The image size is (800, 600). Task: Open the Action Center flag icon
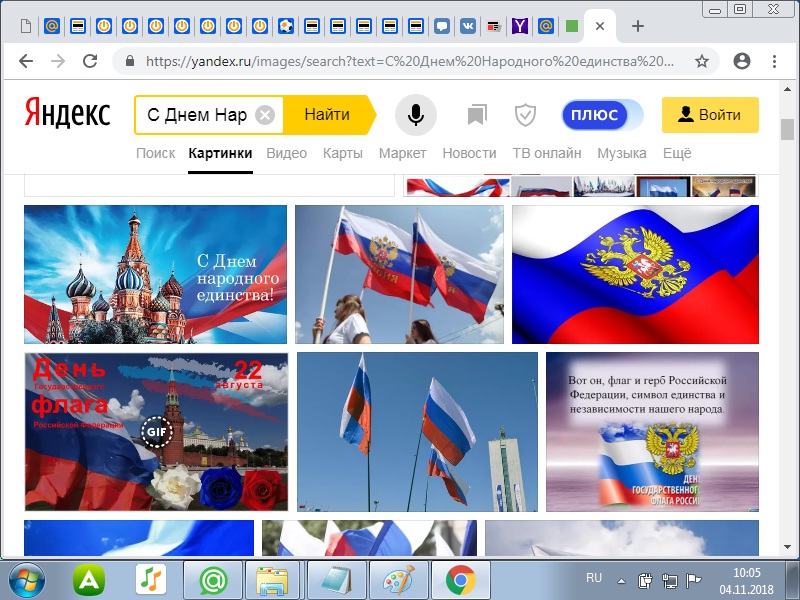coord(694,581)
